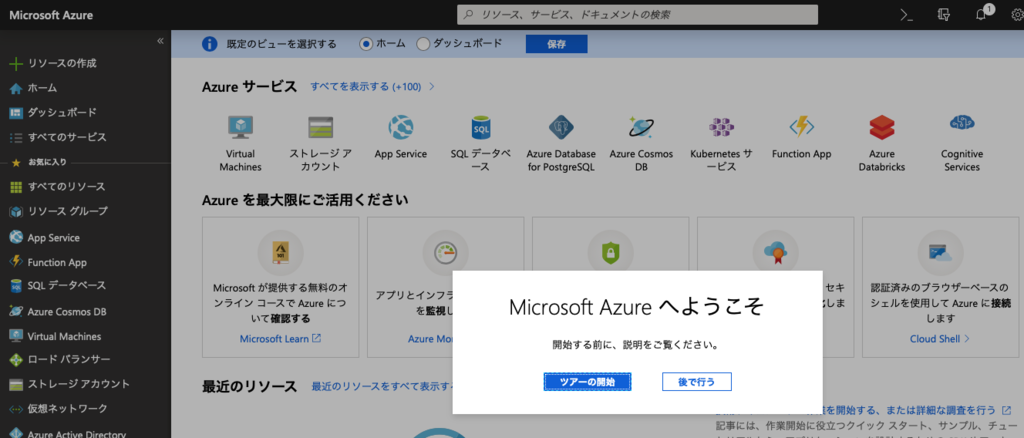The width and height of the screenshot is (1024, 438).
Task: Start tour with ツアーの開始 button
Action: point(587,381)
